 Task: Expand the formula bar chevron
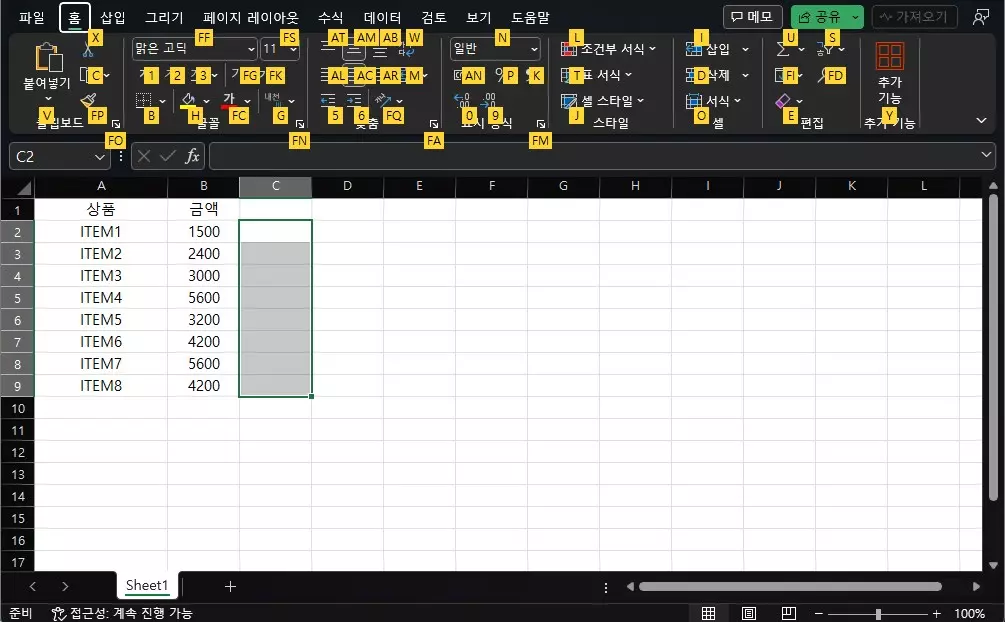(986, 155)
